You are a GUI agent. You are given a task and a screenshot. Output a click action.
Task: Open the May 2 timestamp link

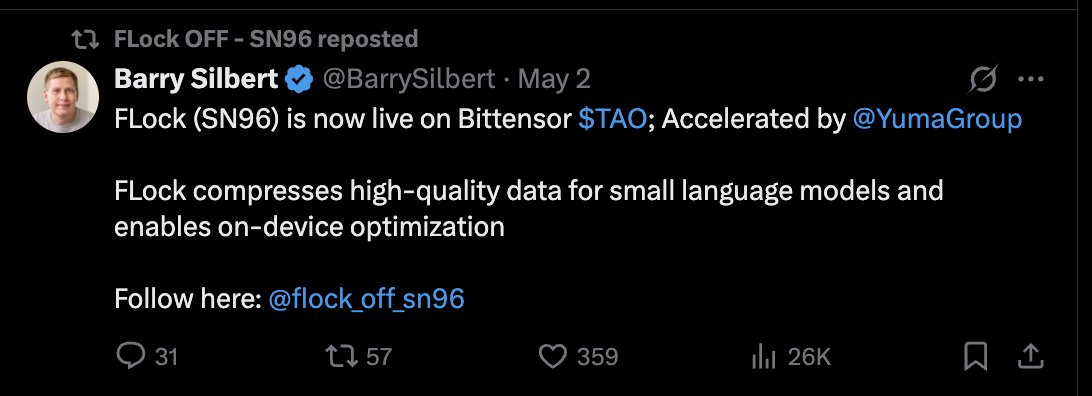pos(554,79)
